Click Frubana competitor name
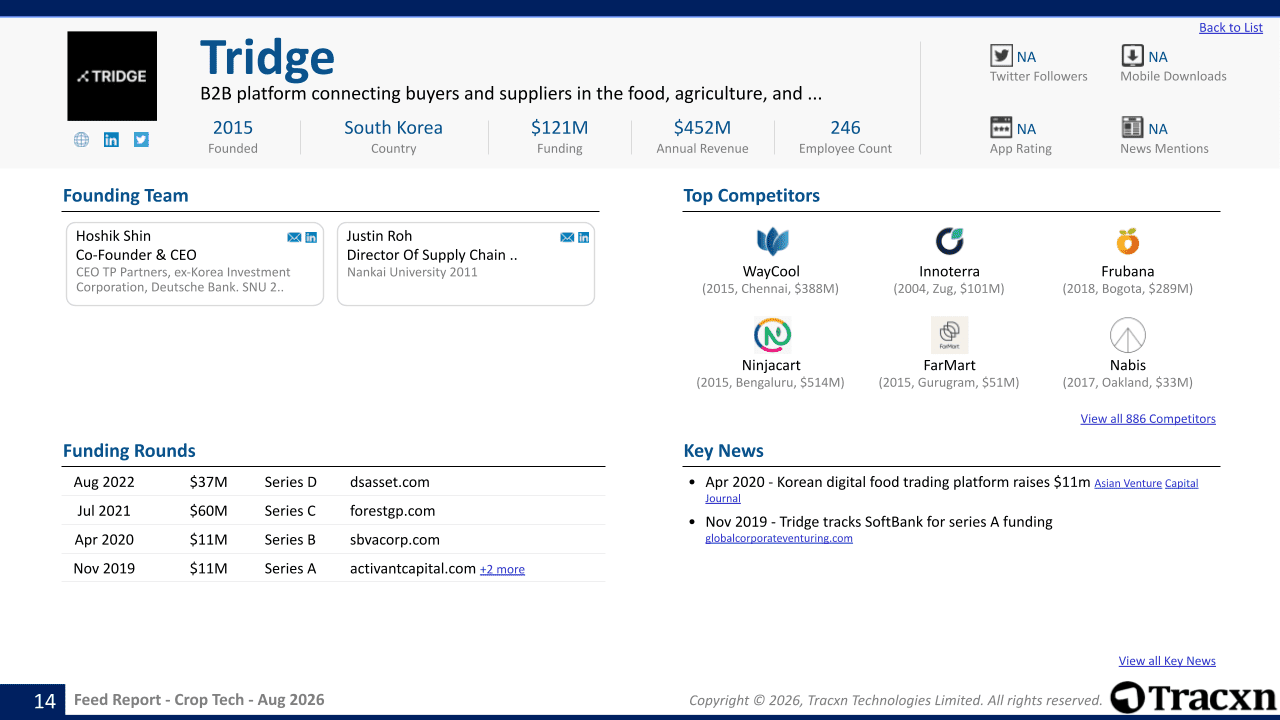This screenshot has width=1280, height=720. point(1128,272)
